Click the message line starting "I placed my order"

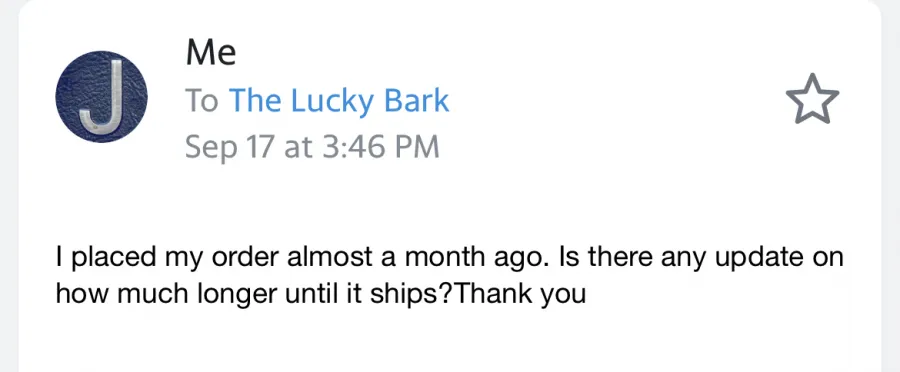(449, 258)
